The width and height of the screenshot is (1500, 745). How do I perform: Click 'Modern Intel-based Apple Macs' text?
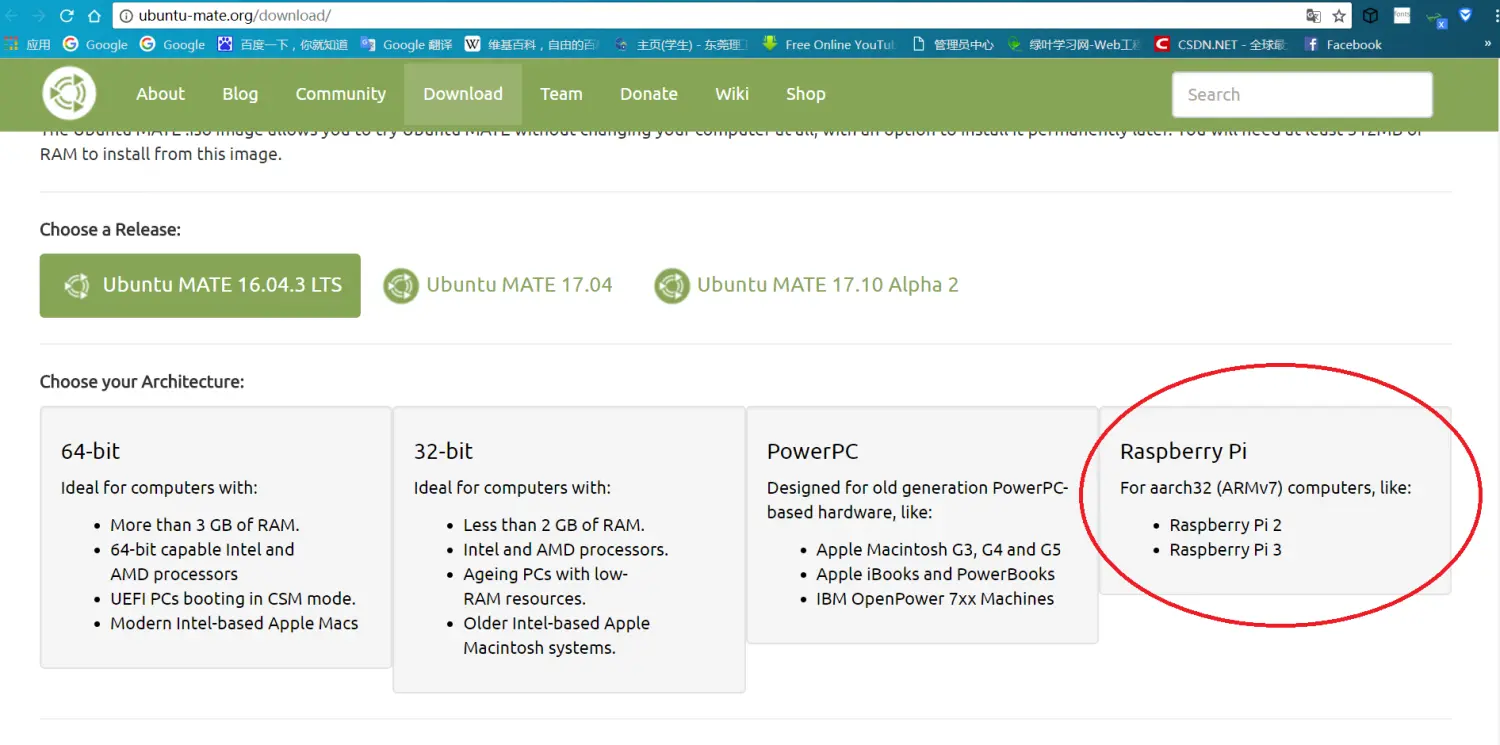pos(234,623)
